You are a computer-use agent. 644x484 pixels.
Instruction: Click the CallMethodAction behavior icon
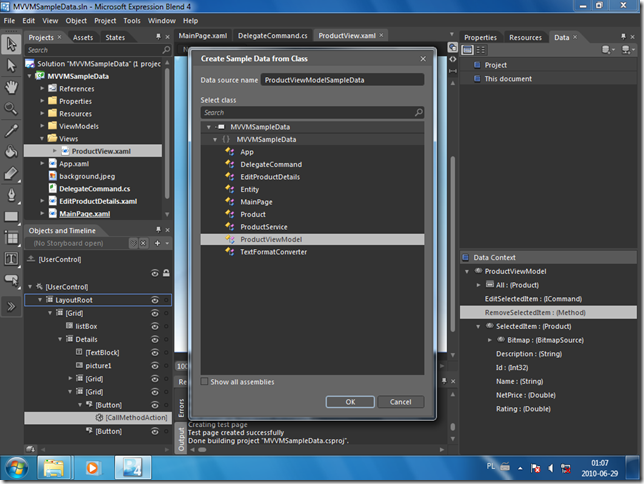coord(99,418)
